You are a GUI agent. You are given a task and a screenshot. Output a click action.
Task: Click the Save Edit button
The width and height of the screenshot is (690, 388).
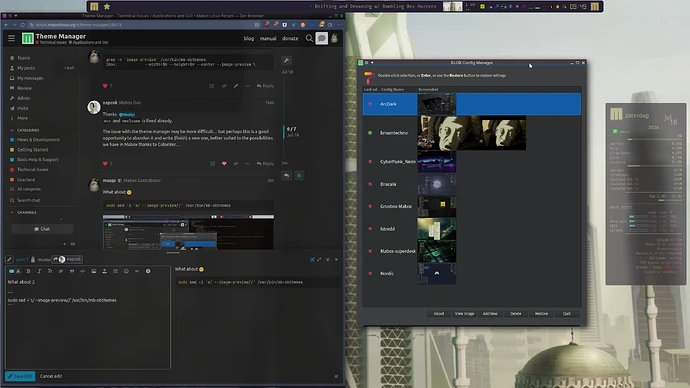coord(20,376)
